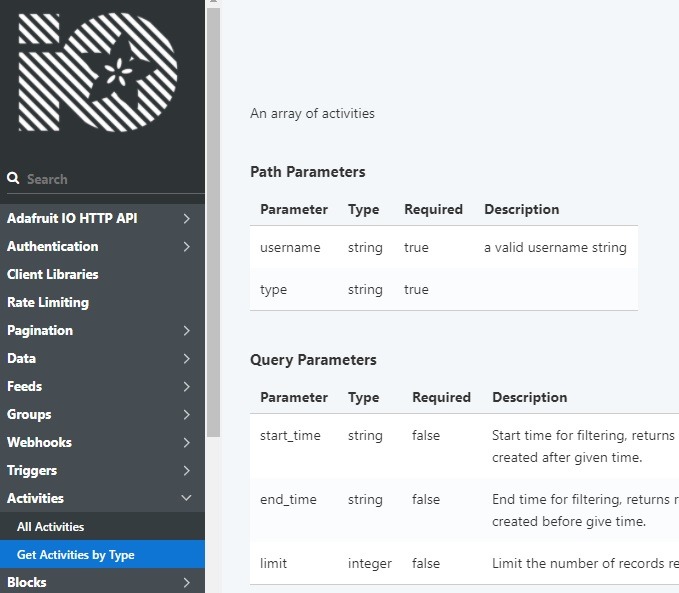Image resolution: width=679 pixels, height=593 pixels.
Task: Collapse the Activities section chevron
Action: (x=187, y=498)
